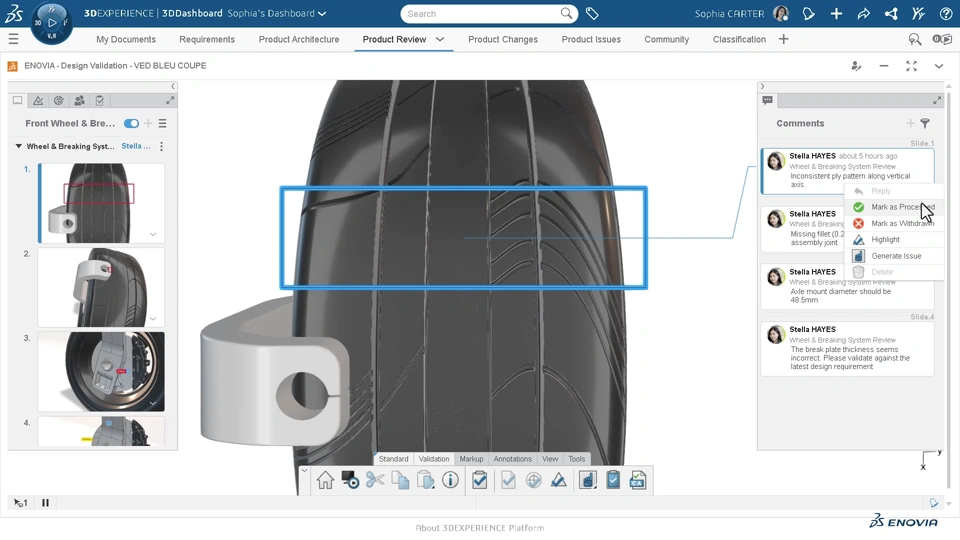Image resolution: width=960 pixels, height=540 pixels.
Task: Click the plus Add icon in top bar
Action: [x=836, y=13]
